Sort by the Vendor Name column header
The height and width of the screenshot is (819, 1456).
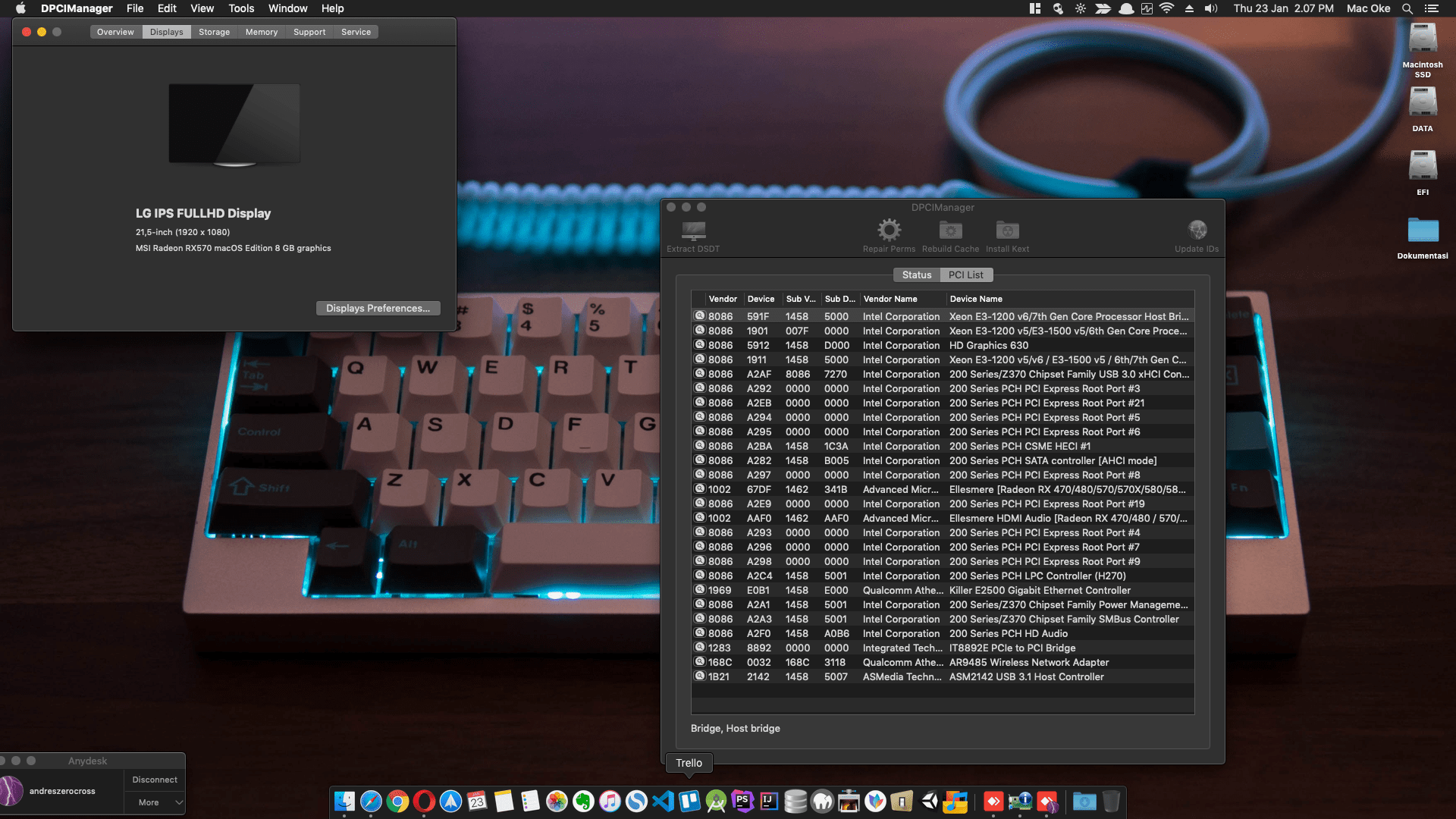tap(902, 299)
